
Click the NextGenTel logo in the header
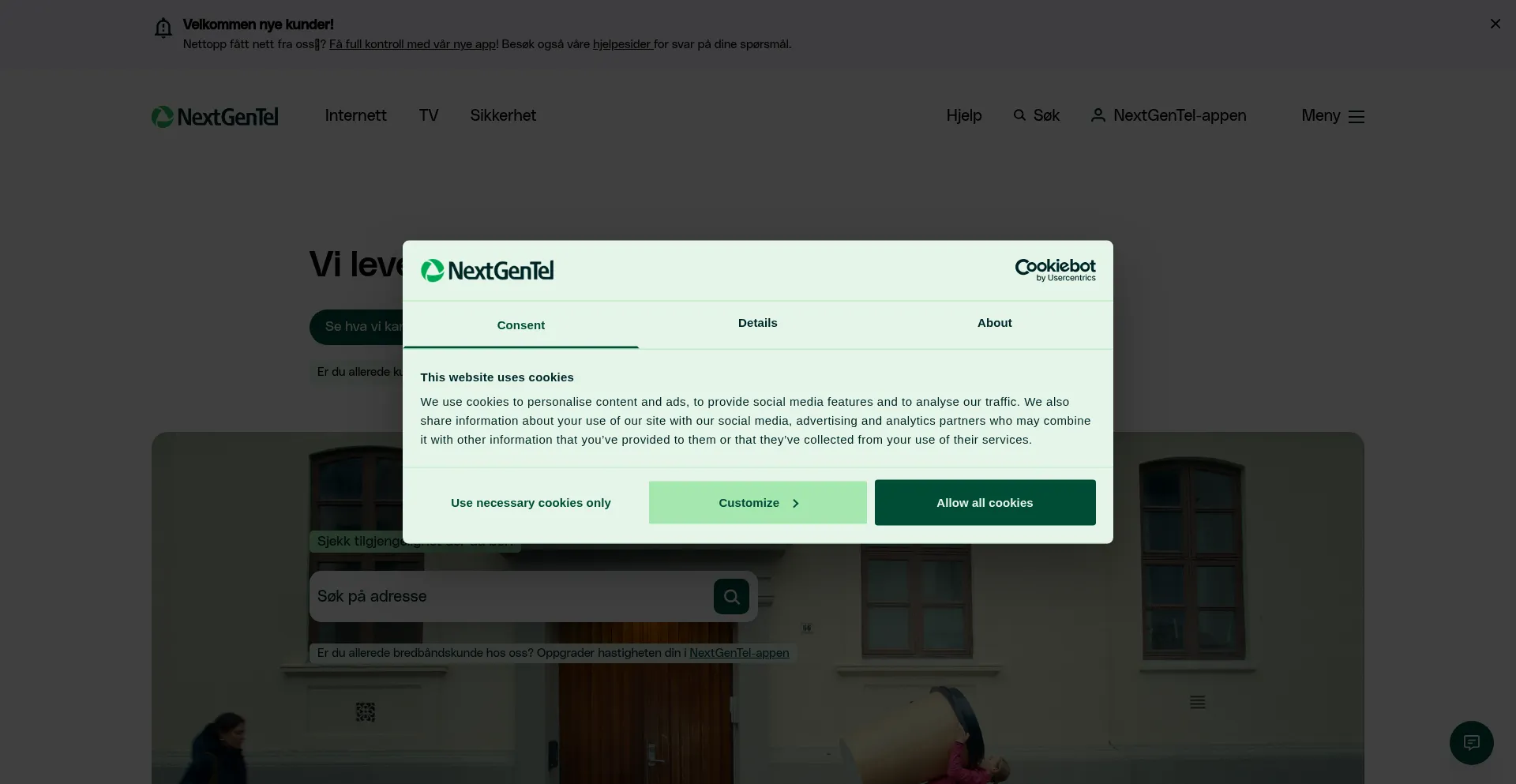[215, 116]
